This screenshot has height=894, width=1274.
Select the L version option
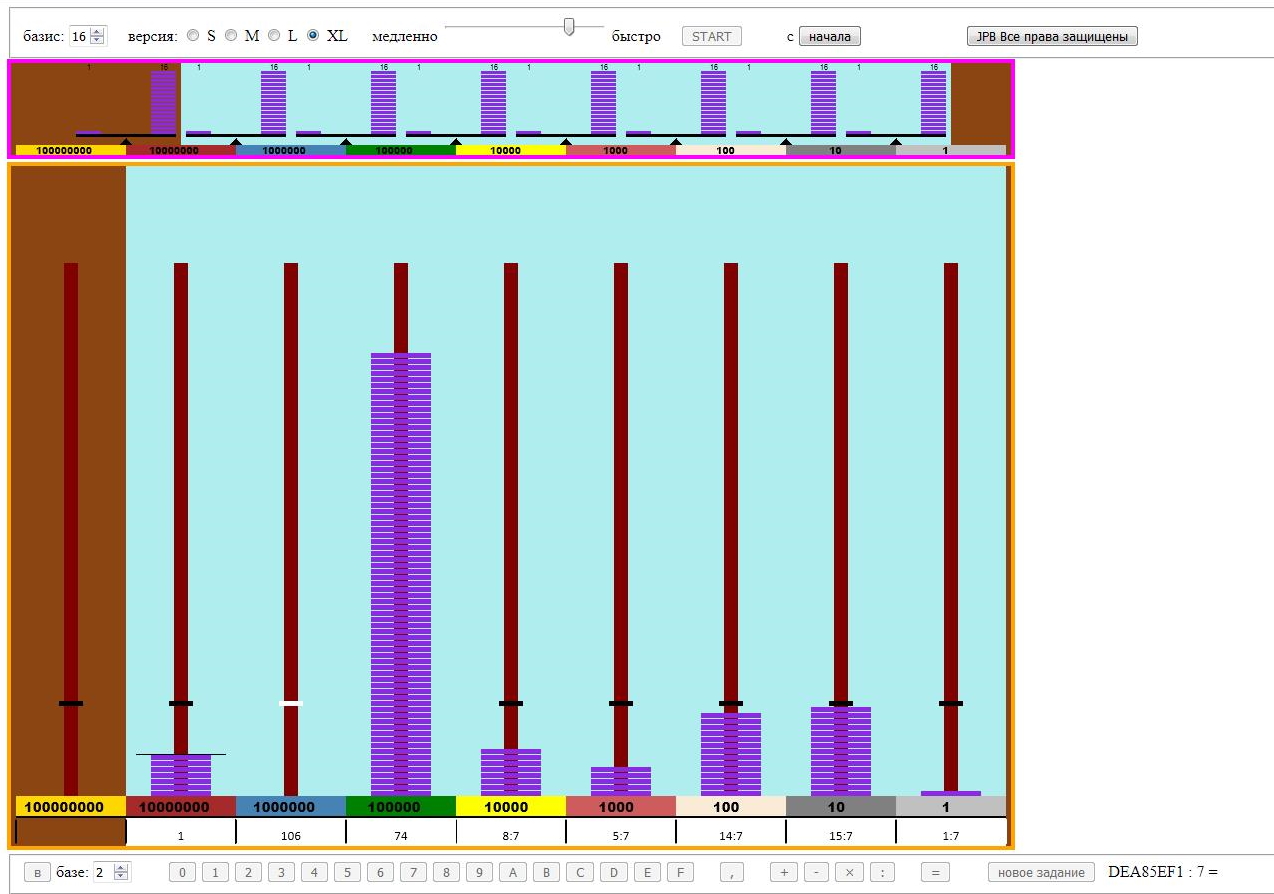274,36
